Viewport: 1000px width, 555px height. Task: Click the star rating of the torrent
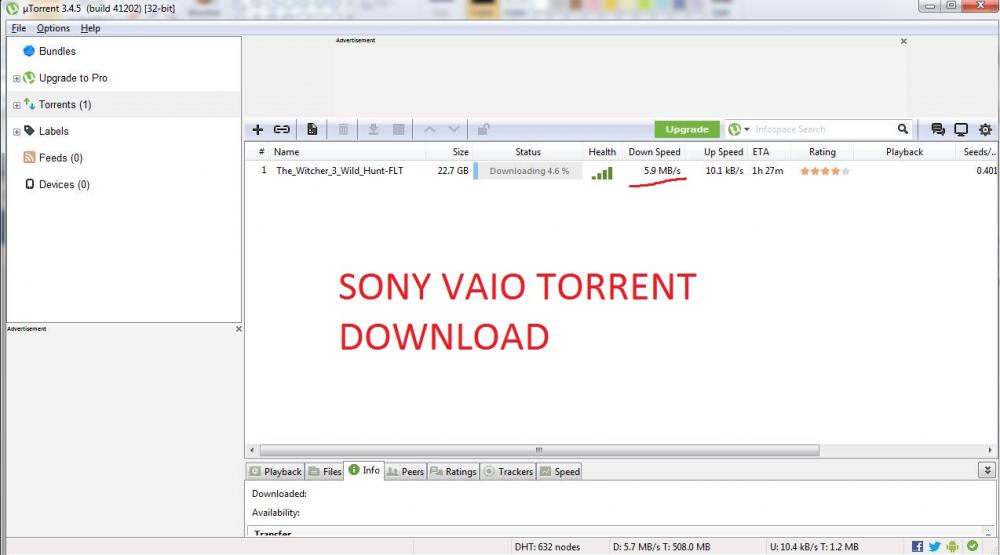825,171
